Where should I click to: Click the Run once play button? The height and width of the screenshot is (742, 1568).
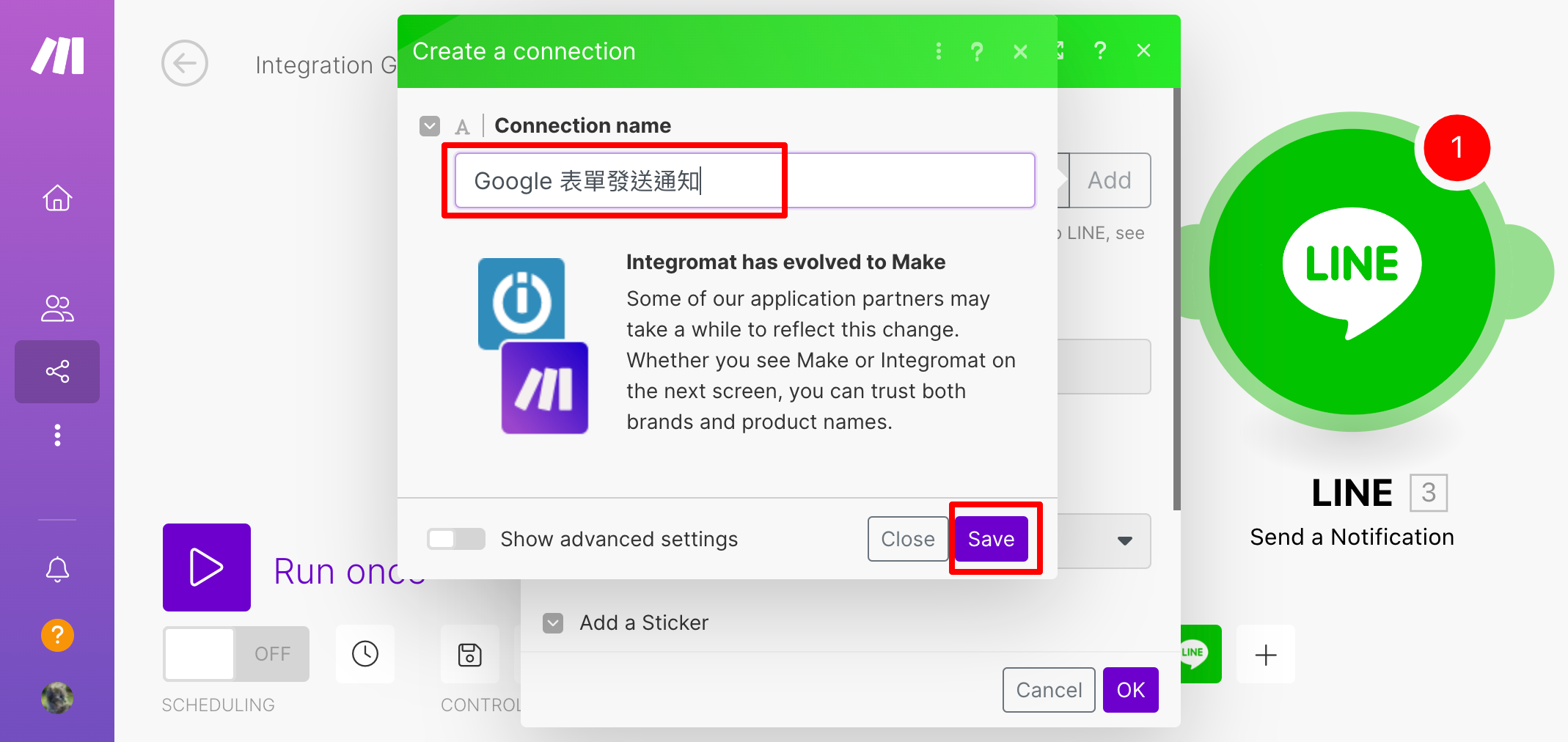(207, 567)
